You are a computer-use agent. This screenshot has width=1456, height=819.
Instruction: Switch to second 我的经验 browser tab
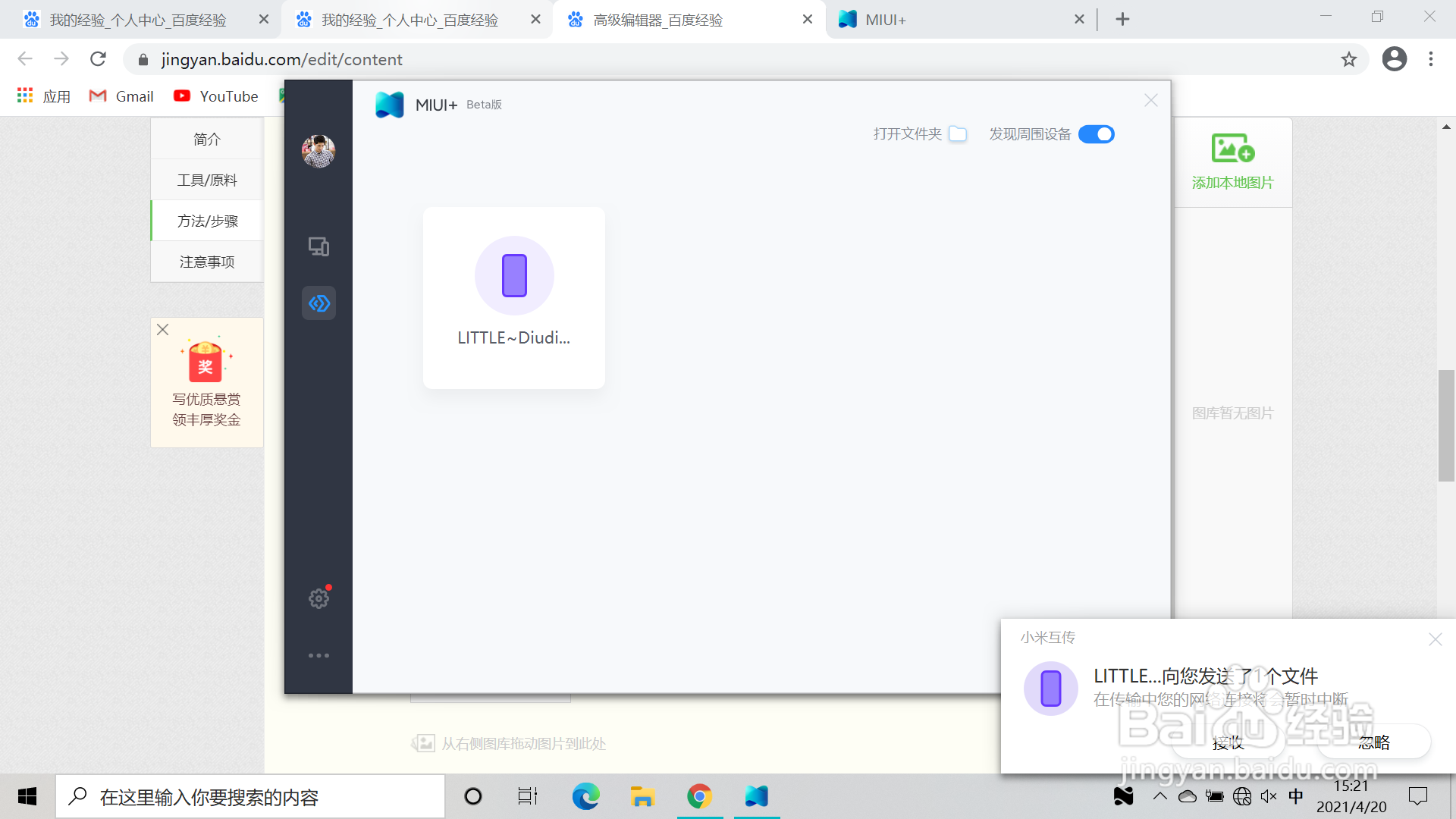pos(409,20)
